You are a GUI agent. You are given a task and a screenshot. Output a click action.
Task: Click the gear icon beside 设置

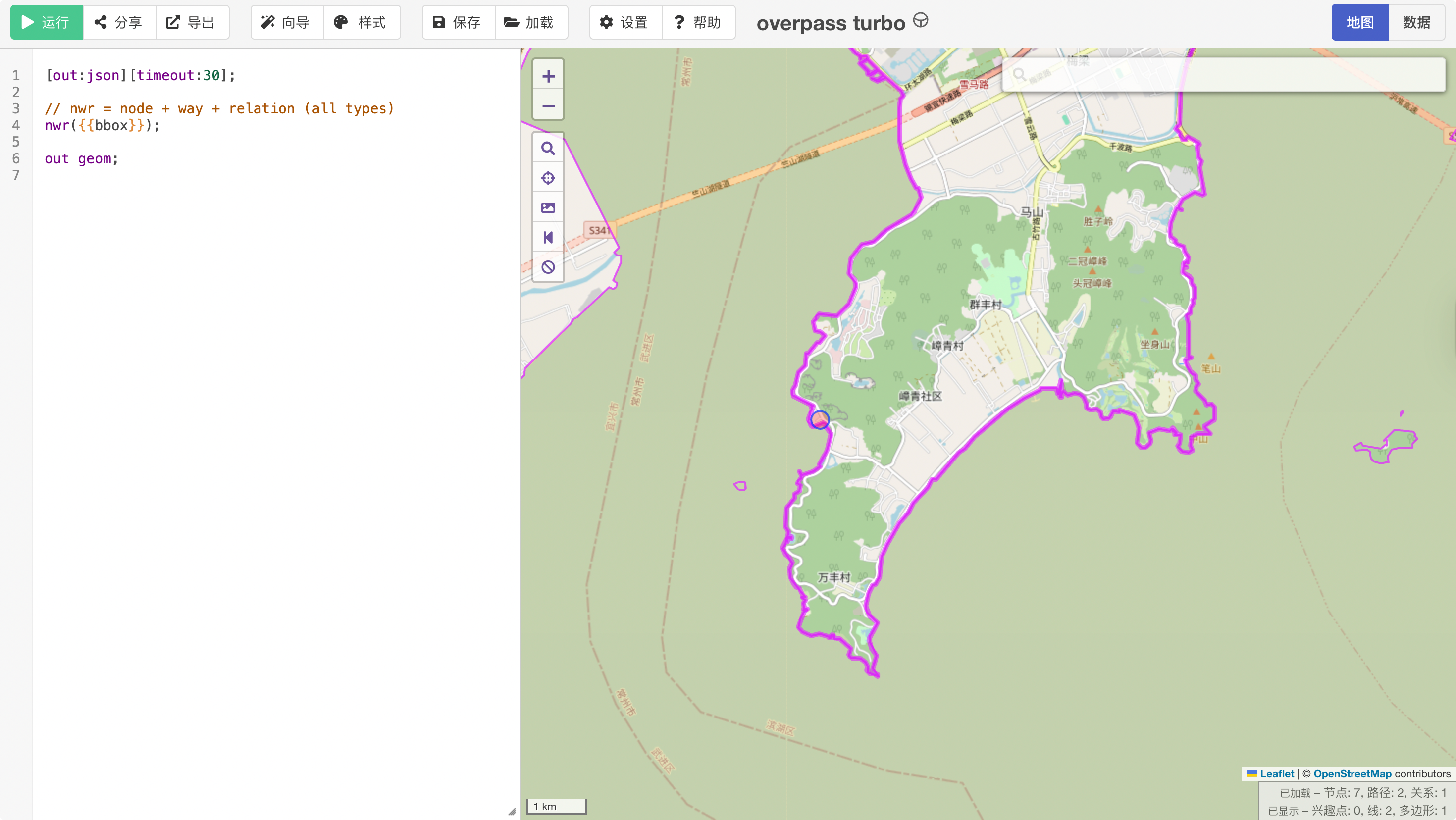point(607,22)
